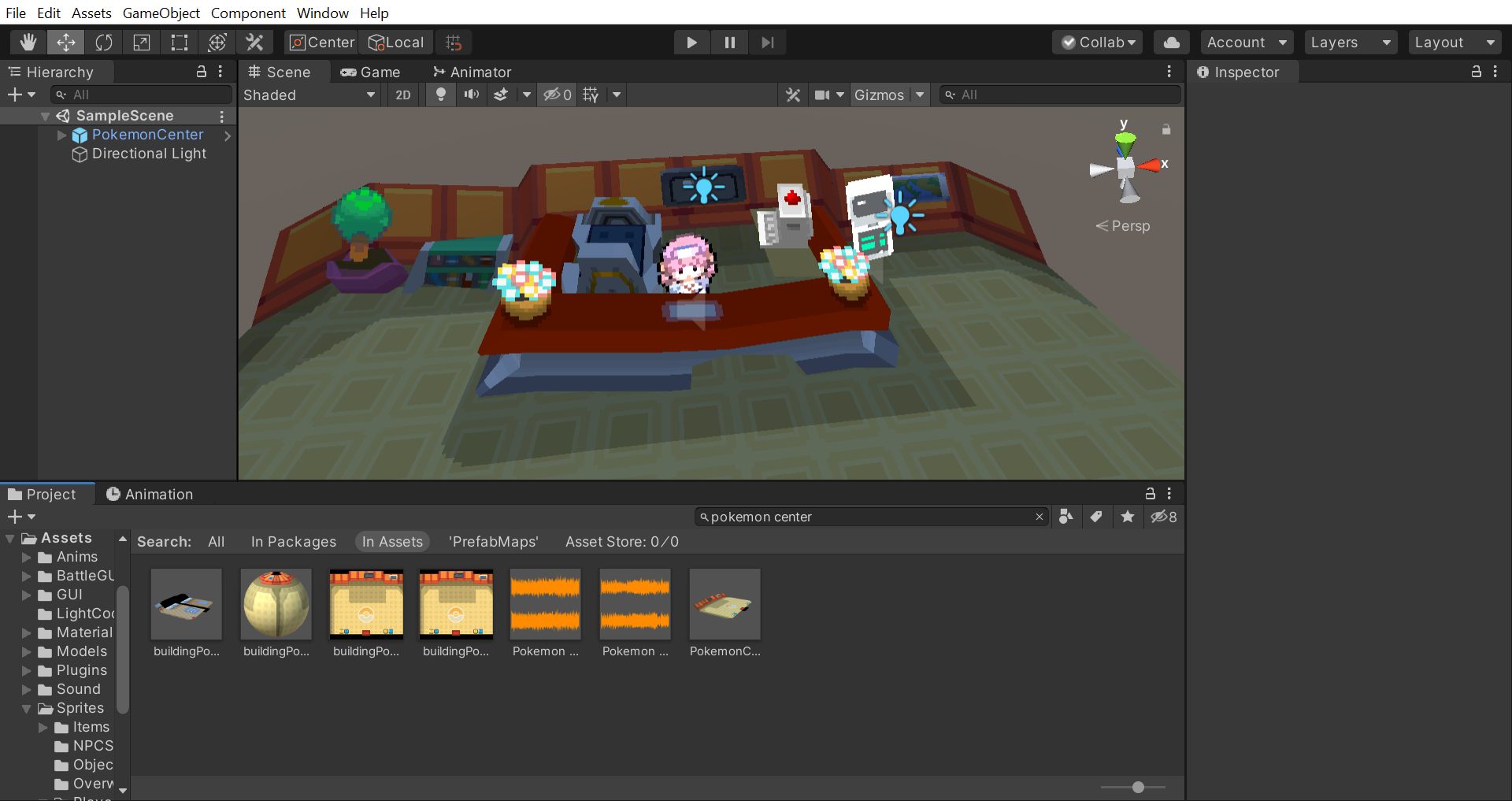Image resolution: width=1512 pixels, height=801 pixels.
Task: Select the combined Transform tool
Action: coord(217,43)
